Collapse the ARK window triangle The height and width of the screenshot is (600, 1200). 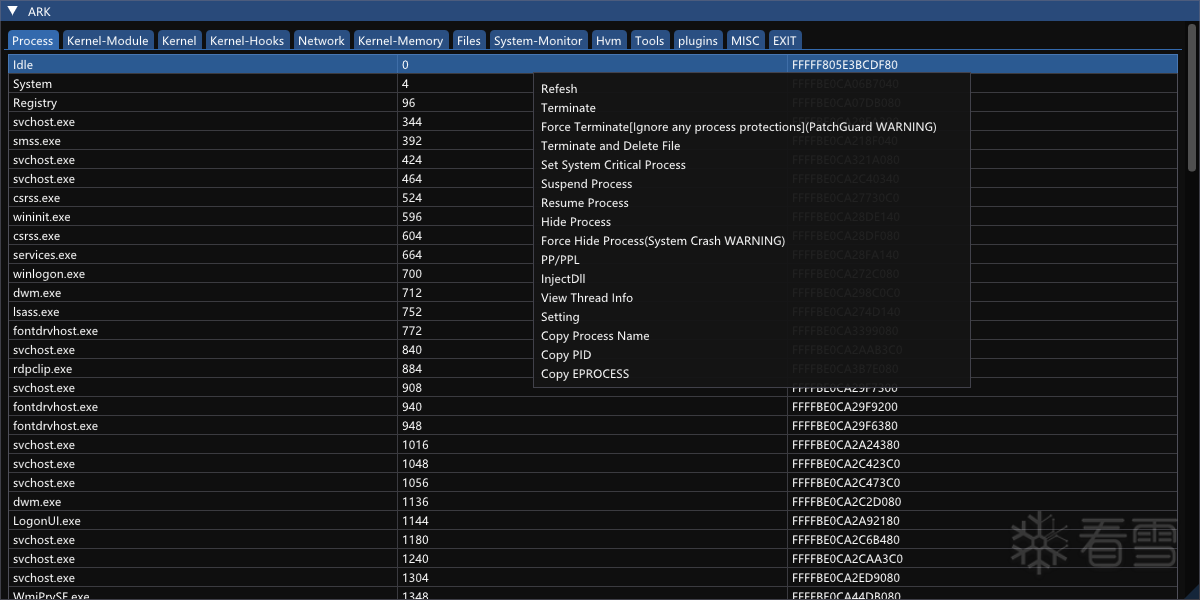point(13,11)
